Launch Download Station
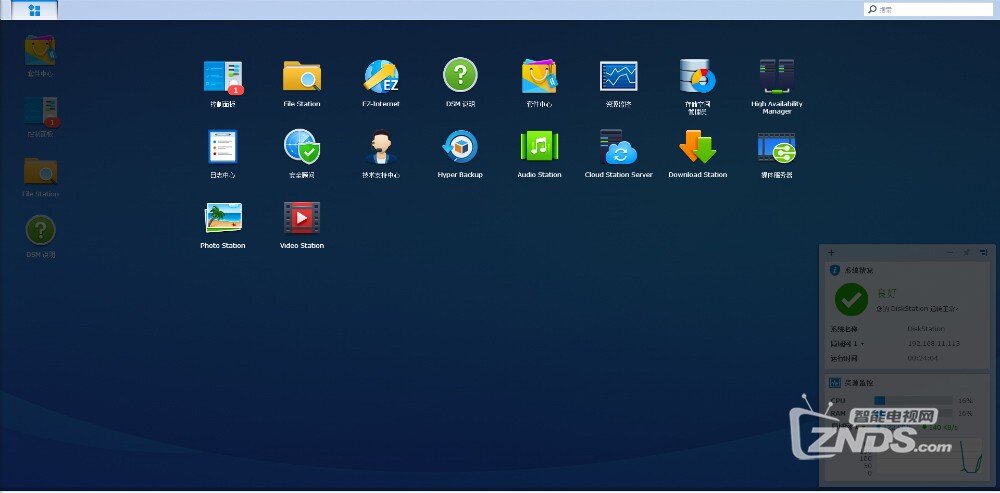The width and height of the screenshot is (1000, 493). point(697,147)
